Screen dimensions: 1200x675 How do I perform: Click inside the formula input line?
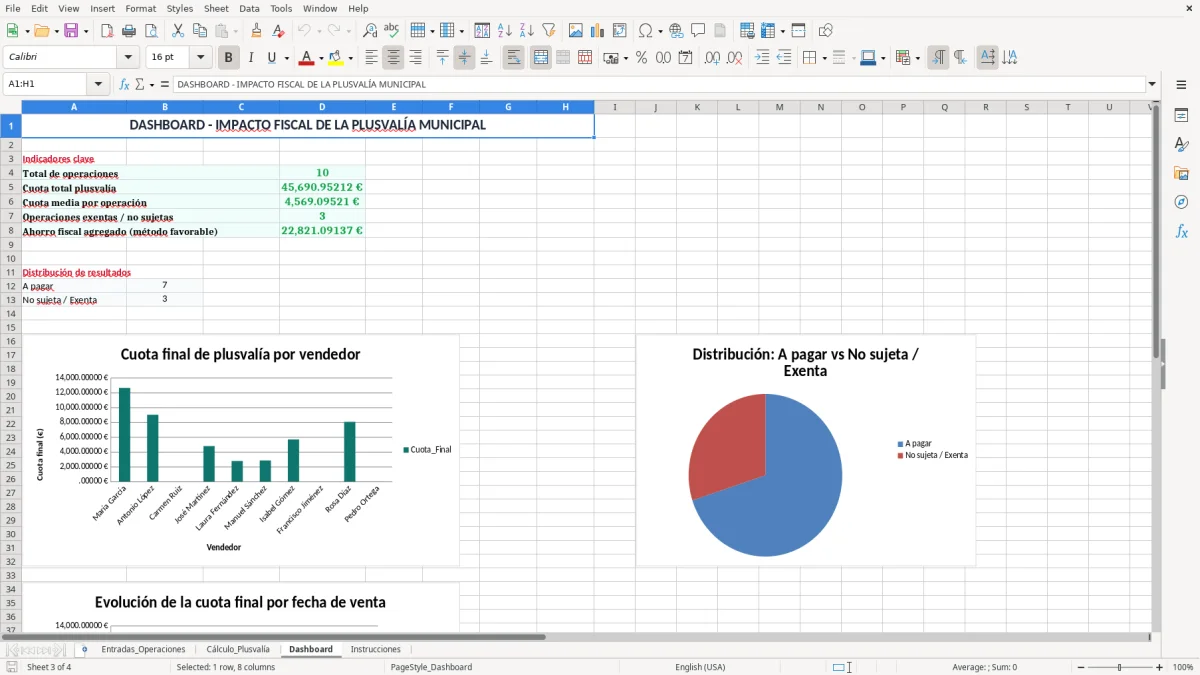tap(659, 85)
